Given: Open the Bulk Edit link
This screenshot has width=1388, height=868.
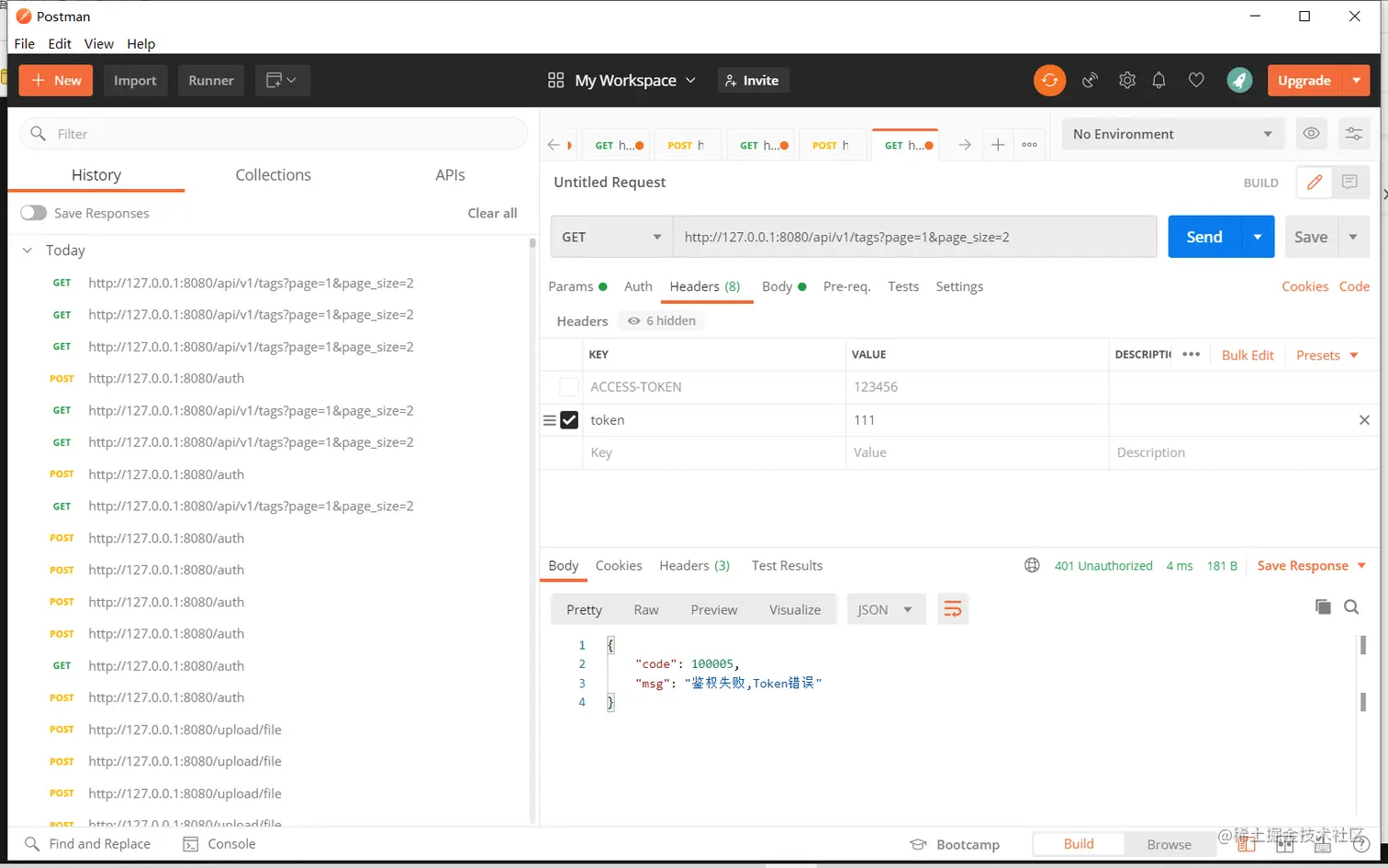Looking at the screenshot, I should 1248,355.
